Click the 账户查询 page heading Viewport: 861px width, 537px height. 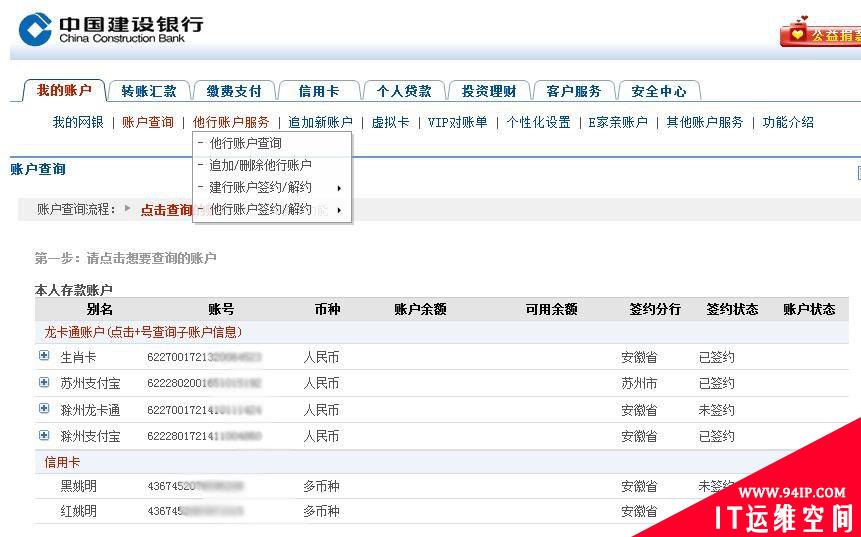click(38, 169)
